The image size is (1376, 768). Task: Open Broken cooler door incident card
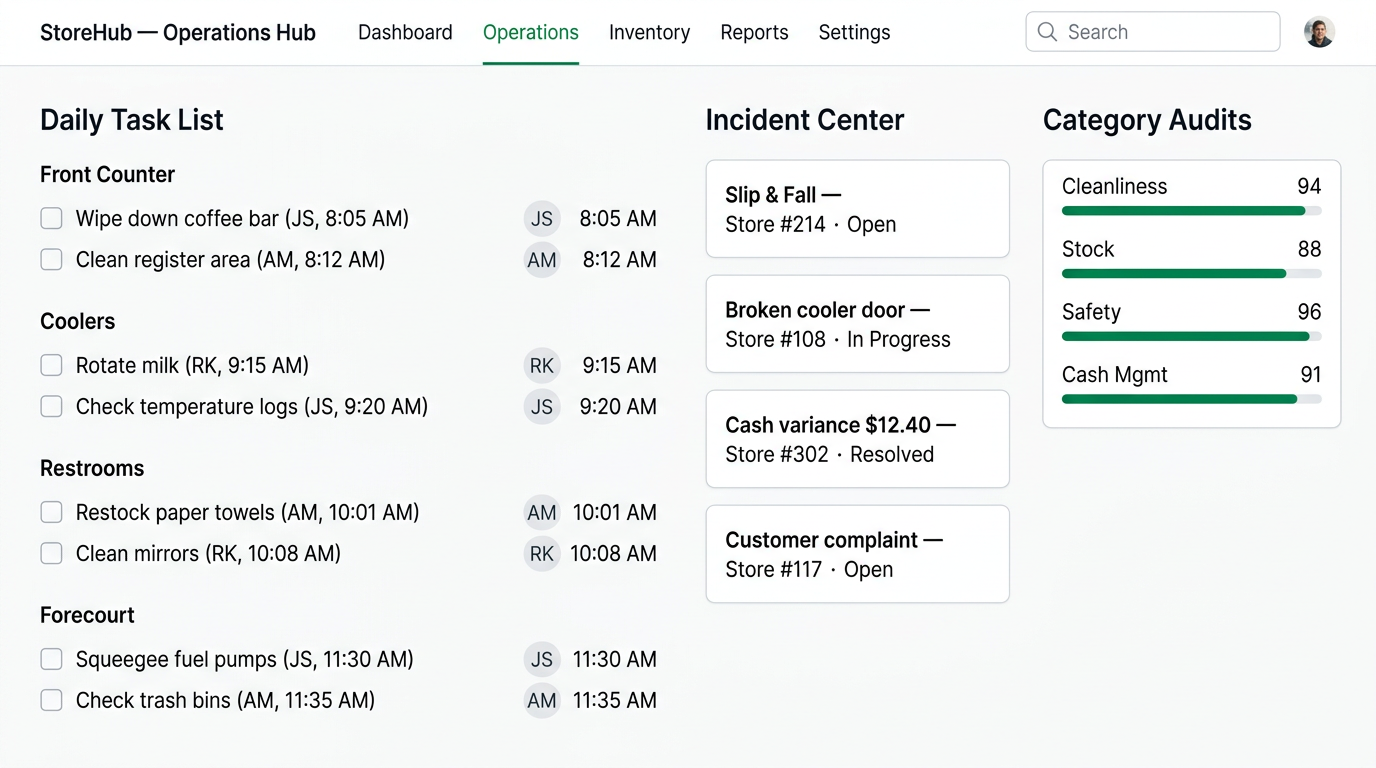click(858, 324)
